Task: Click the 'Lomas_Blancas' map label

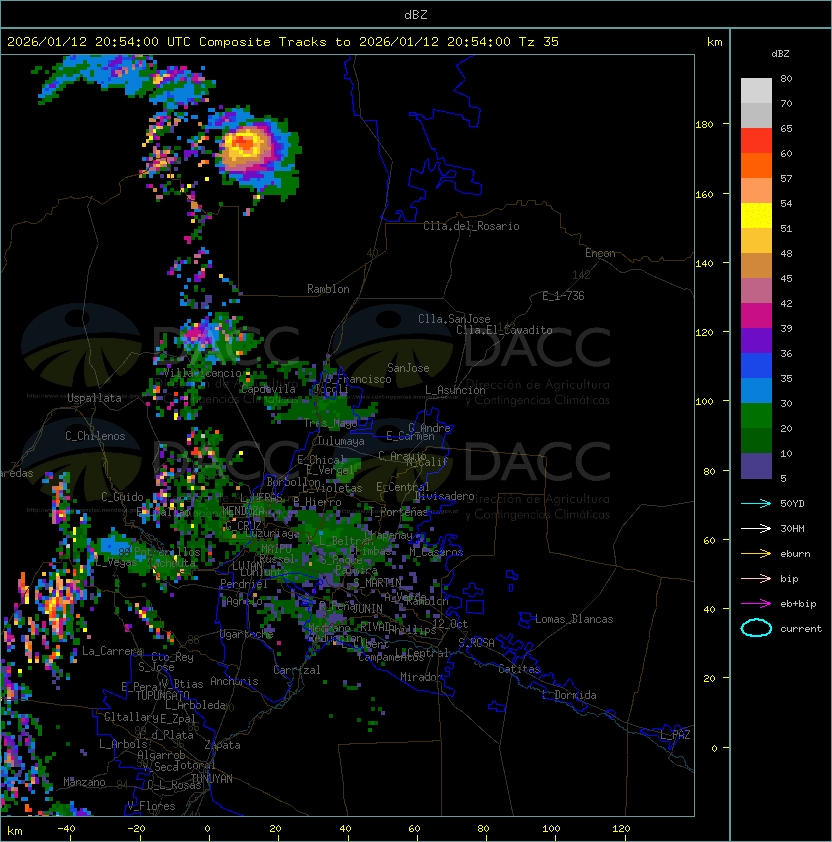Action: (x=574, y=619)
